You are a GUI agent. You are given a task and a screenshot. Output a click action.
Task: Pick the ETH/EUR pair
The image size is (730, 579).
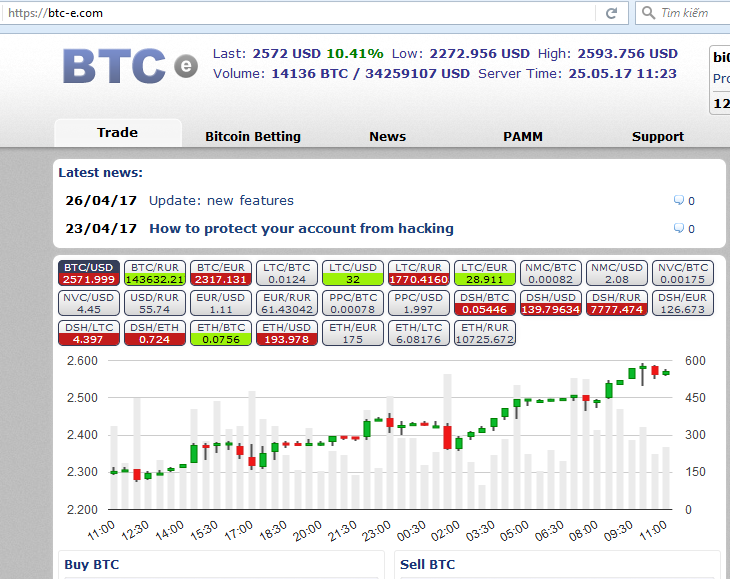coord(353,333)
